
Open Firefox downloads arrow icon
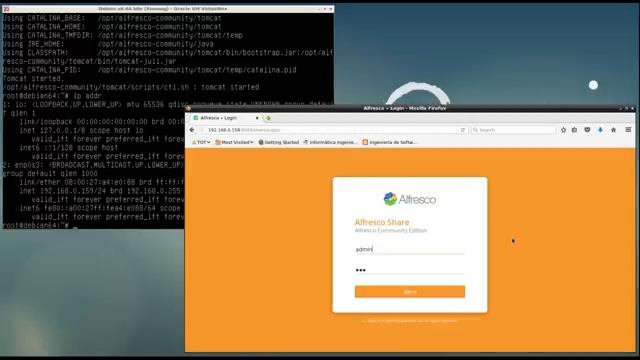pos(600,130)
